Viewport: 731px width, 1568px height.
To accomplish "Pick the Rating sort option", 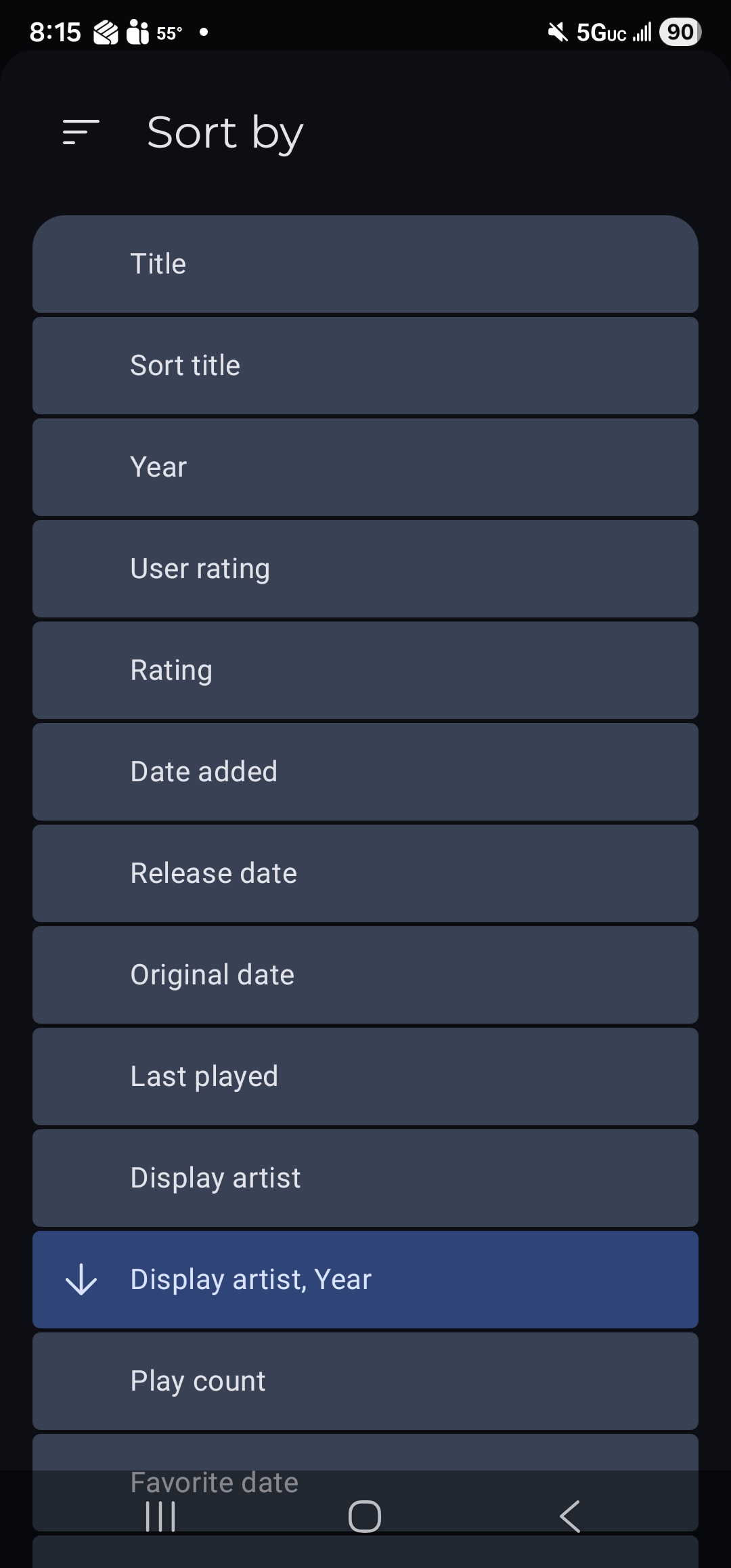I will pyautogui.click(x=365, y=670).
